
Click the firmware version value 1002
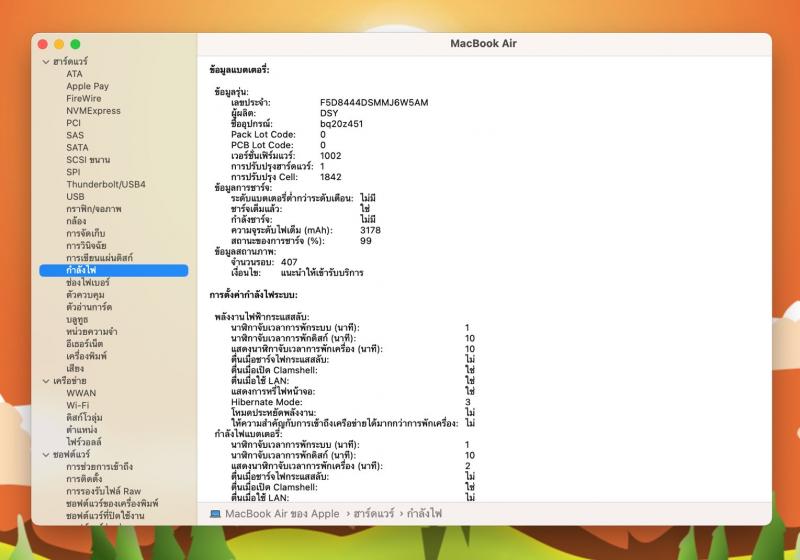click(331, 156)
